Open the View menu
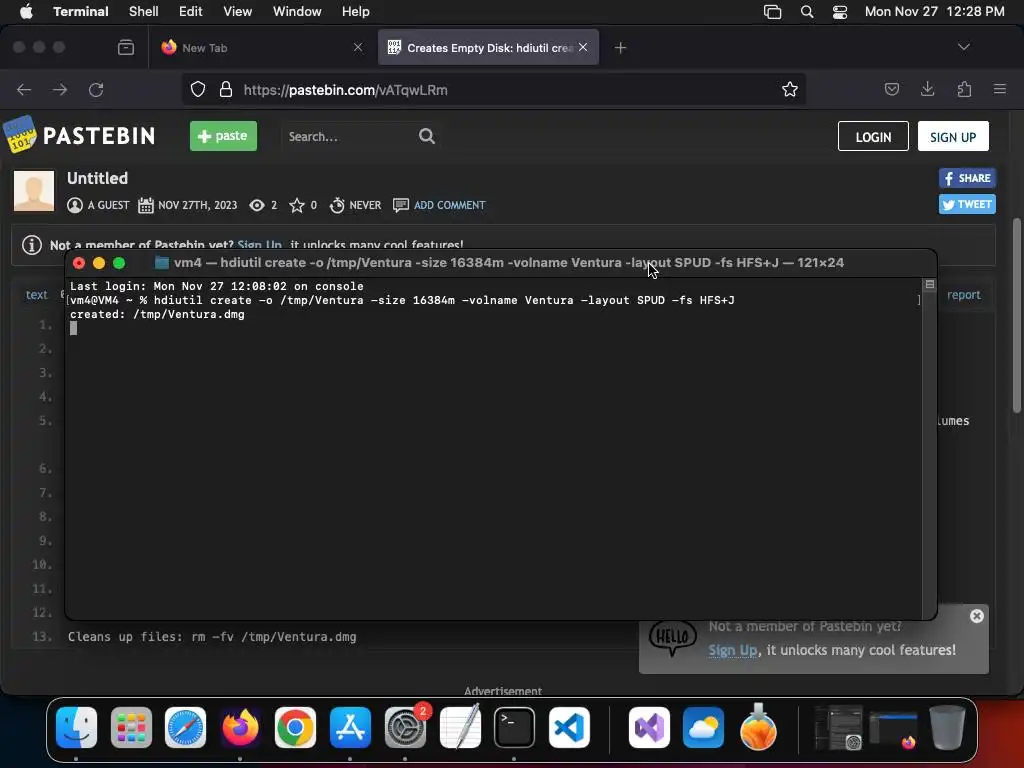Viewport: 1024px width, 768px height. [x=238, y=12]
